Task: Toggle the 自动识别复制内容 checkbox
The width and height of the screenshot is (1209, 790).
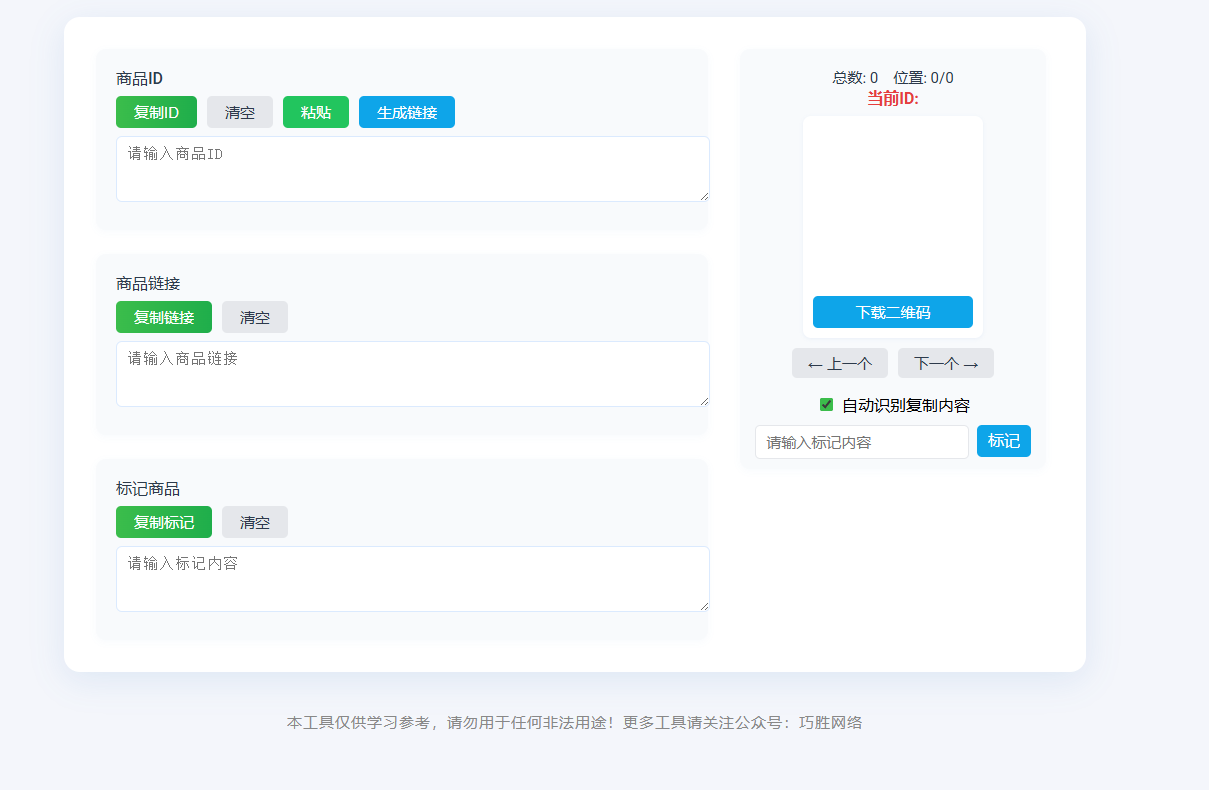Action: click(826, 405)
